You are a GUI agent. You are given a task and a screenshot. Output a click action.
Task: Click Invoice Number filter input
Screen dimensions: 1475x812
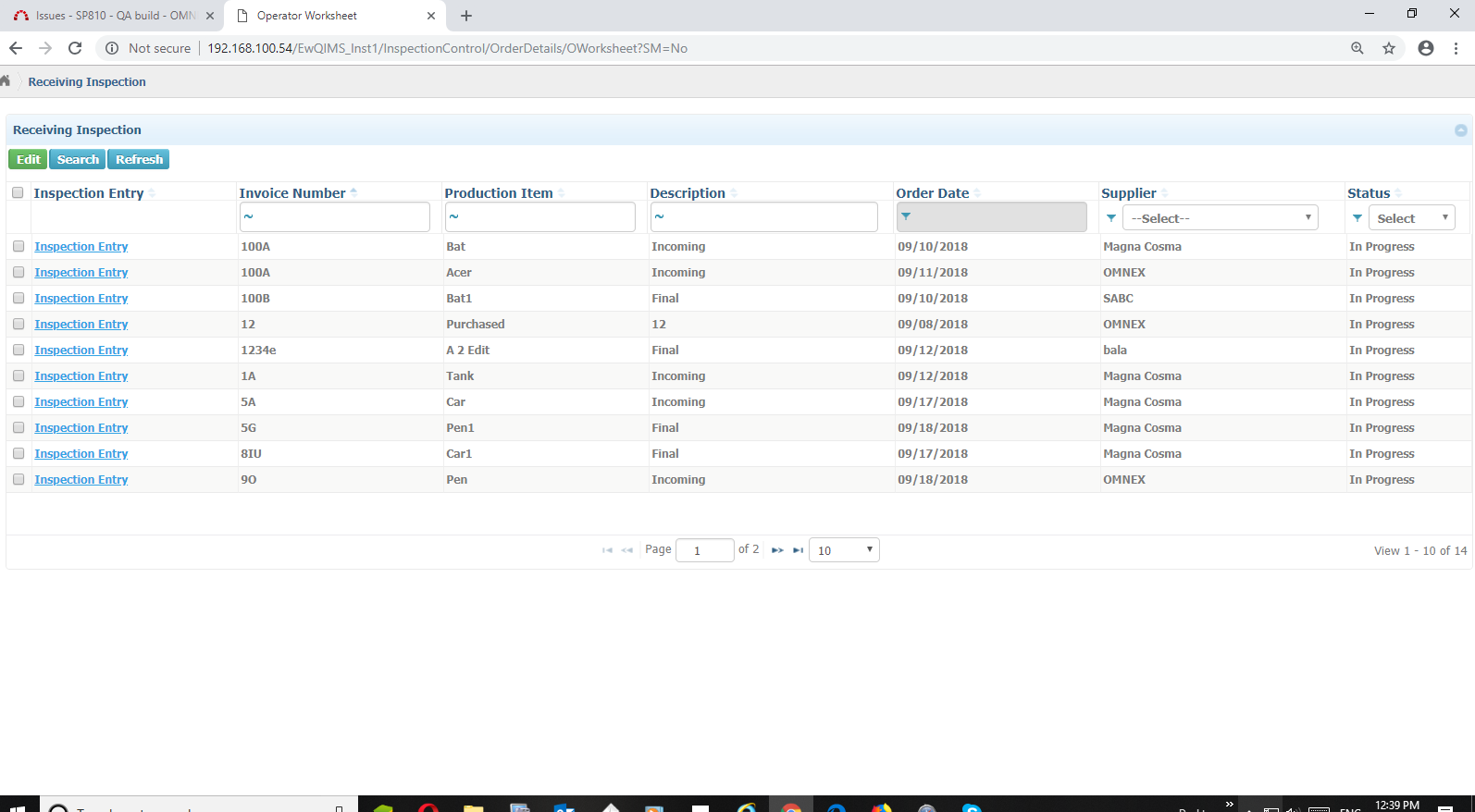pyautogui.click(x=335, y=216)
